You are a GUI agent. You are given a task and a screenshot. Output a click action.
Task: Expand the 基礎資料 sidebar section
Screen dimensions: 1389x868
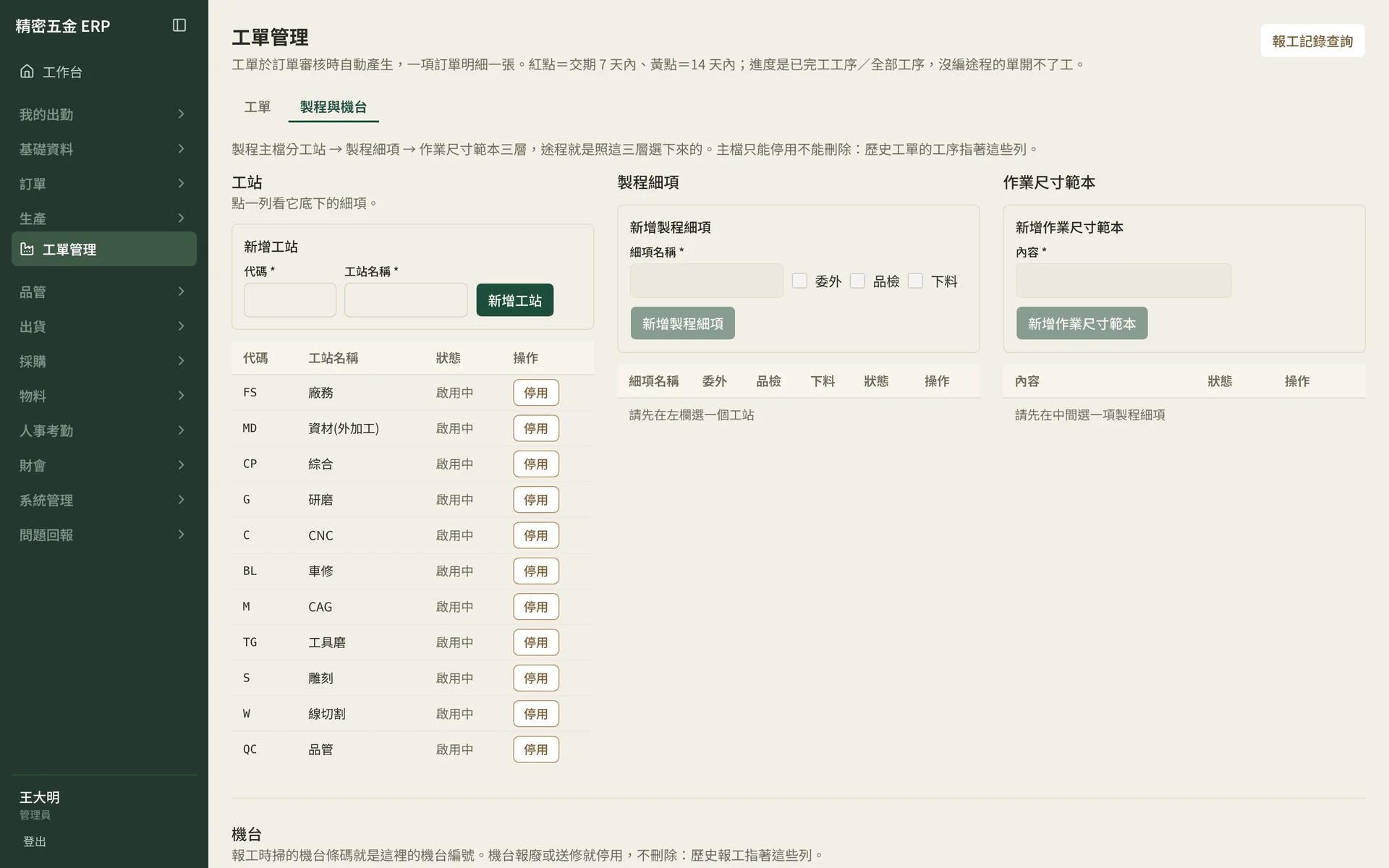click(x=104, y=149)
